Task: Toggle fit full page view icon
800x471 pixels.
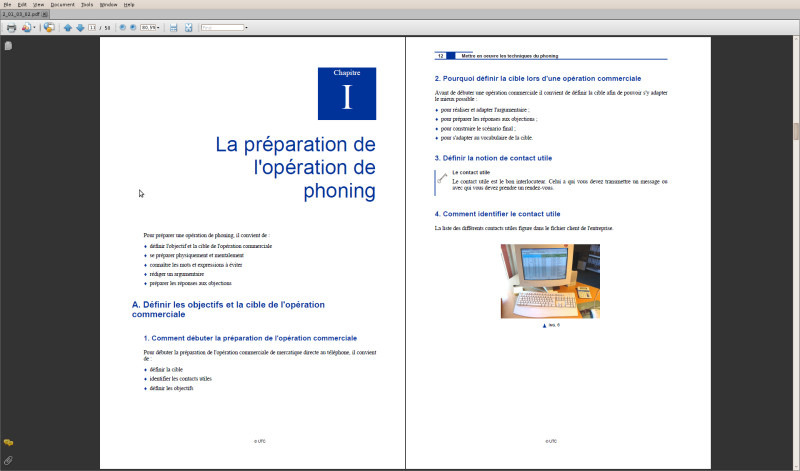Action: click(x=188, y=28)
